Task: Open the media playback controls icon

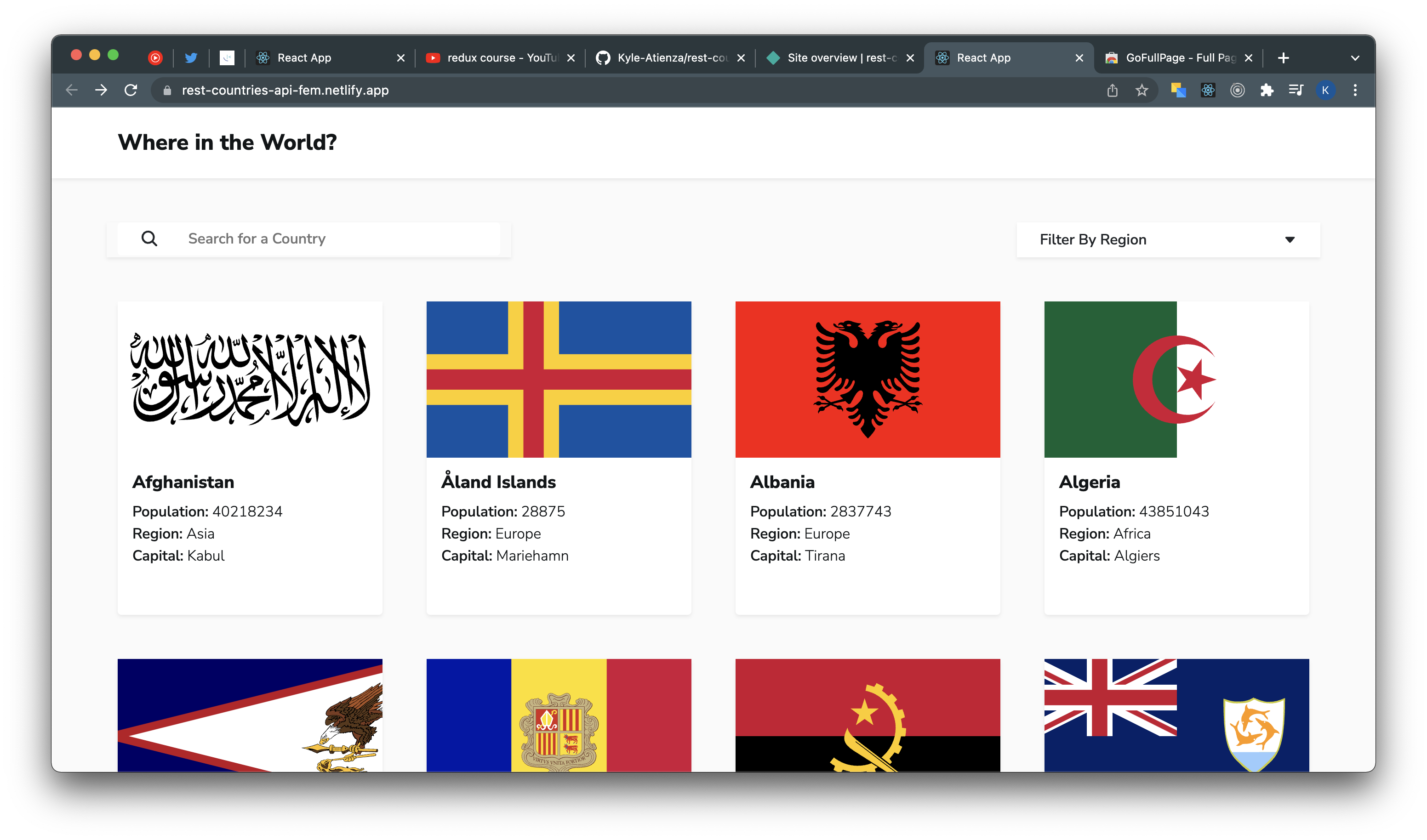Action: 1296,90
